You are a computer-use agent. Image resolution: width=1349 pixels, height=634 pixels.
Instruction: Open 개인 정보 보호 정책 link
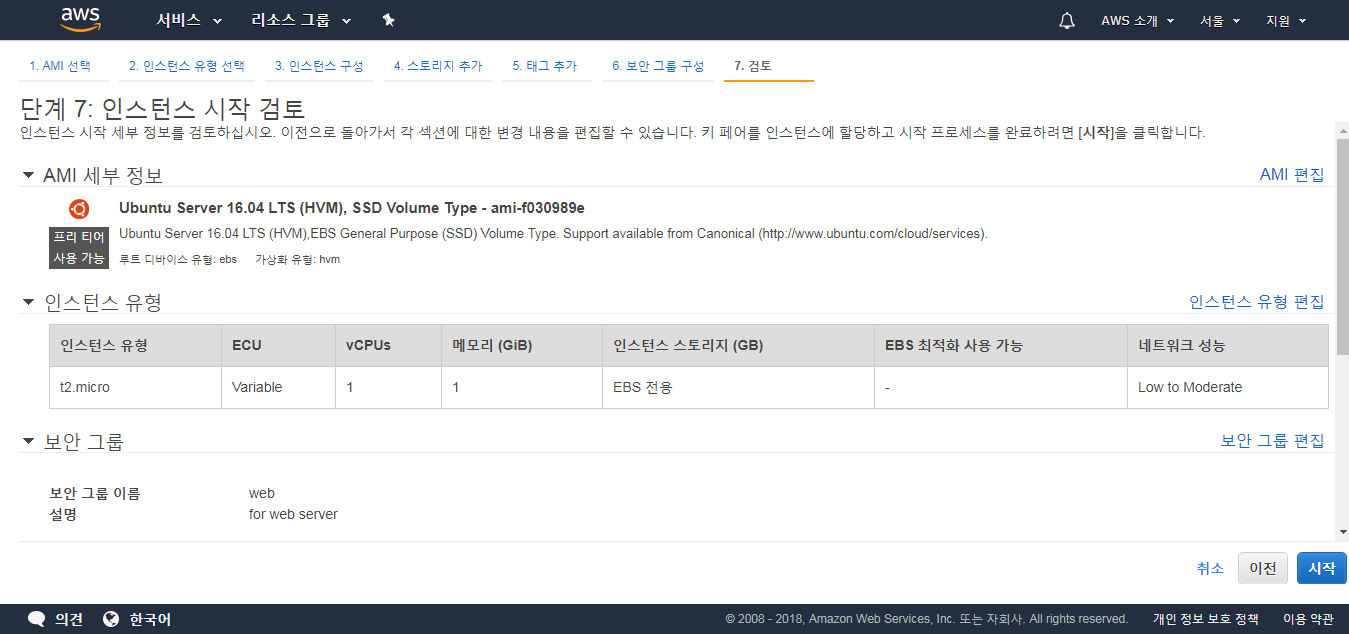click(x=1205, y=619)
